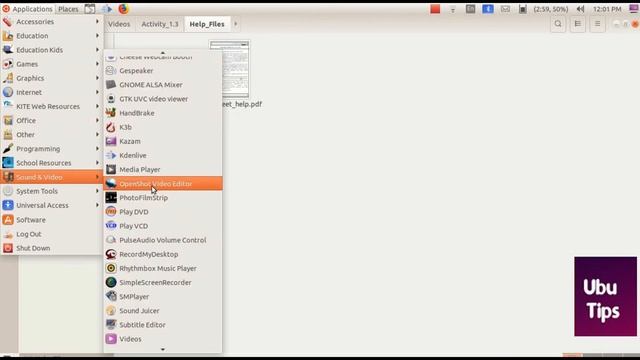Launch Subtitle Editor icon
Screen dimensions: 640x360
tap(111, 324)
